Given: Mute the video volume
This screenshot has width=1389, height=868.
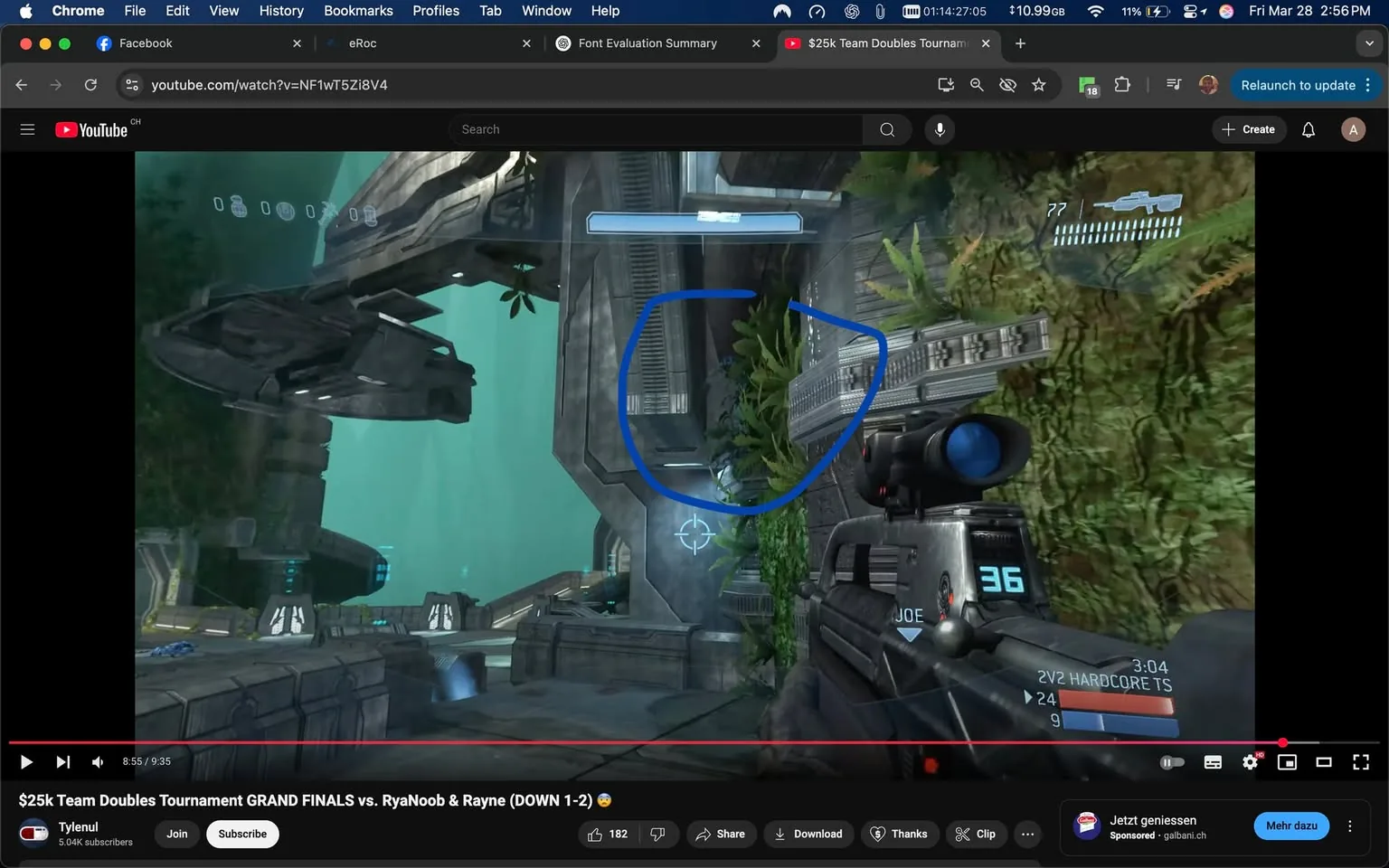Looking at the screenshot, I should pyautogui.click(x=97, y=761).
